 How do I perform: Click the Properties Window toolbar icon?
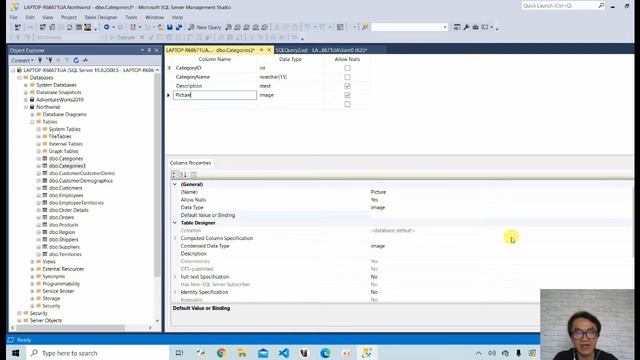coord(457,27)
